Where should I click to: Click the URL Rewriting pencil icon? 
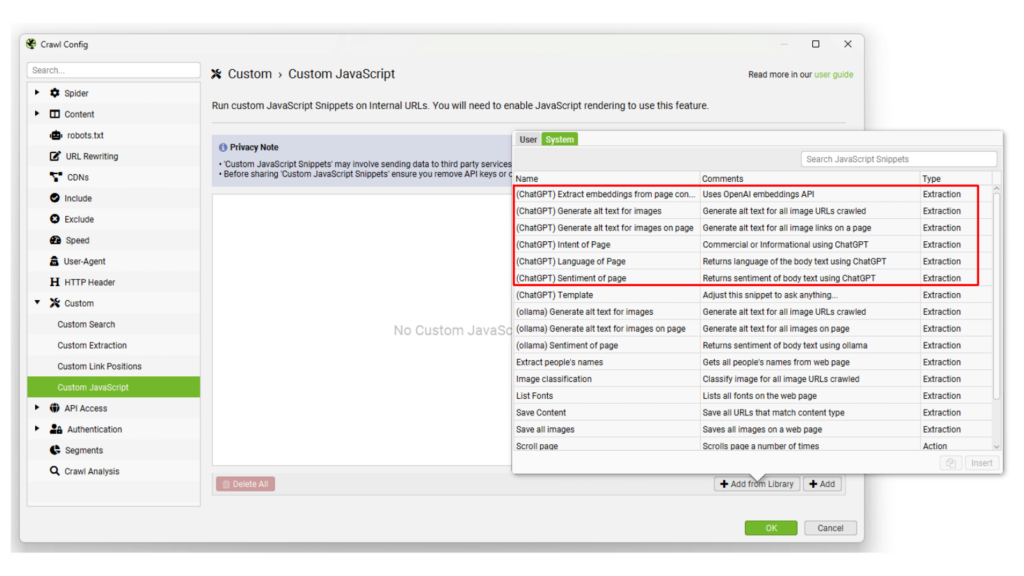[x=56, y=156]
